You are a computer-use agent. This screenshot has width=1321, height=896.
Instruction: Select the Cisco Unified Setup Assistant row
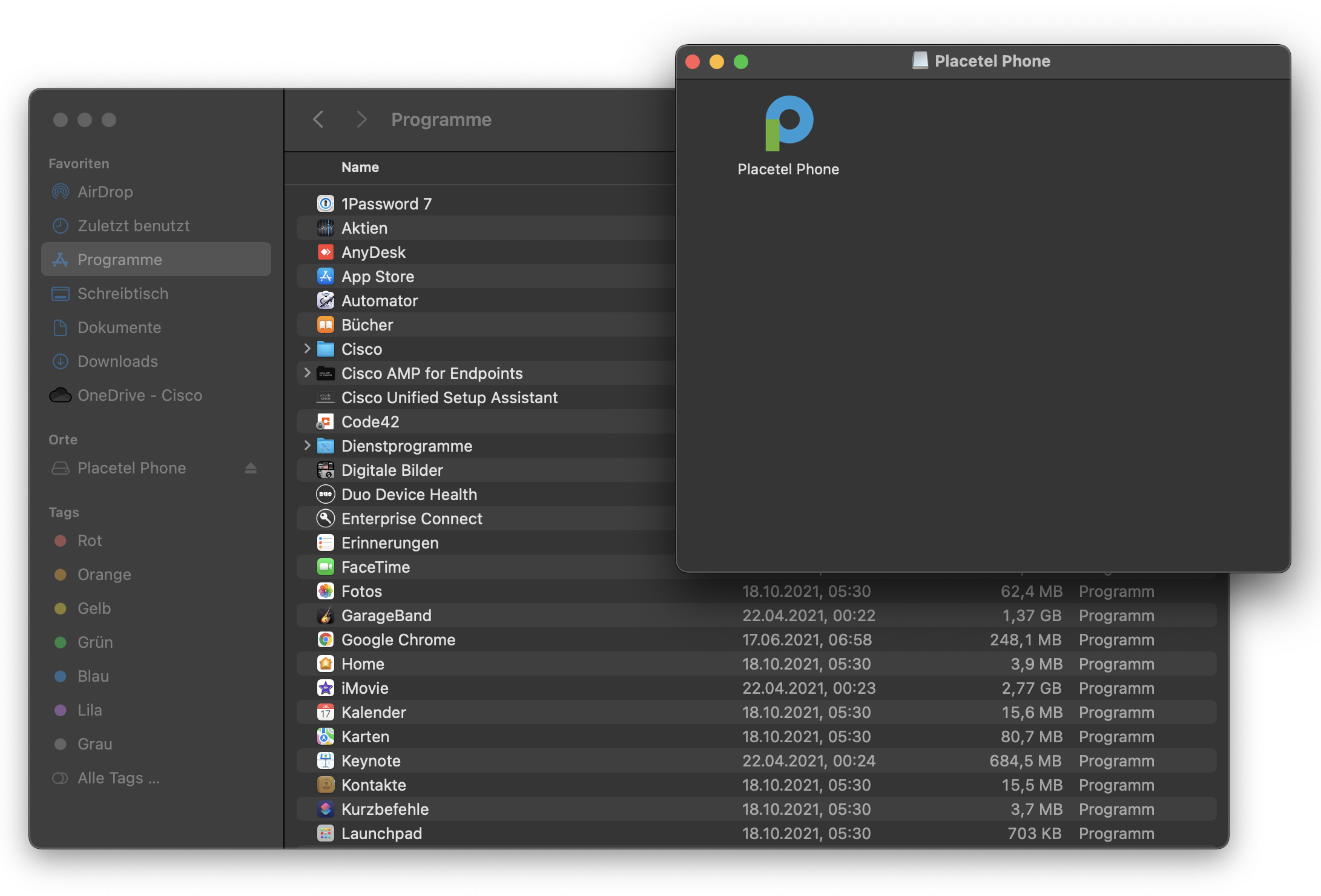(x=486, y=397)
